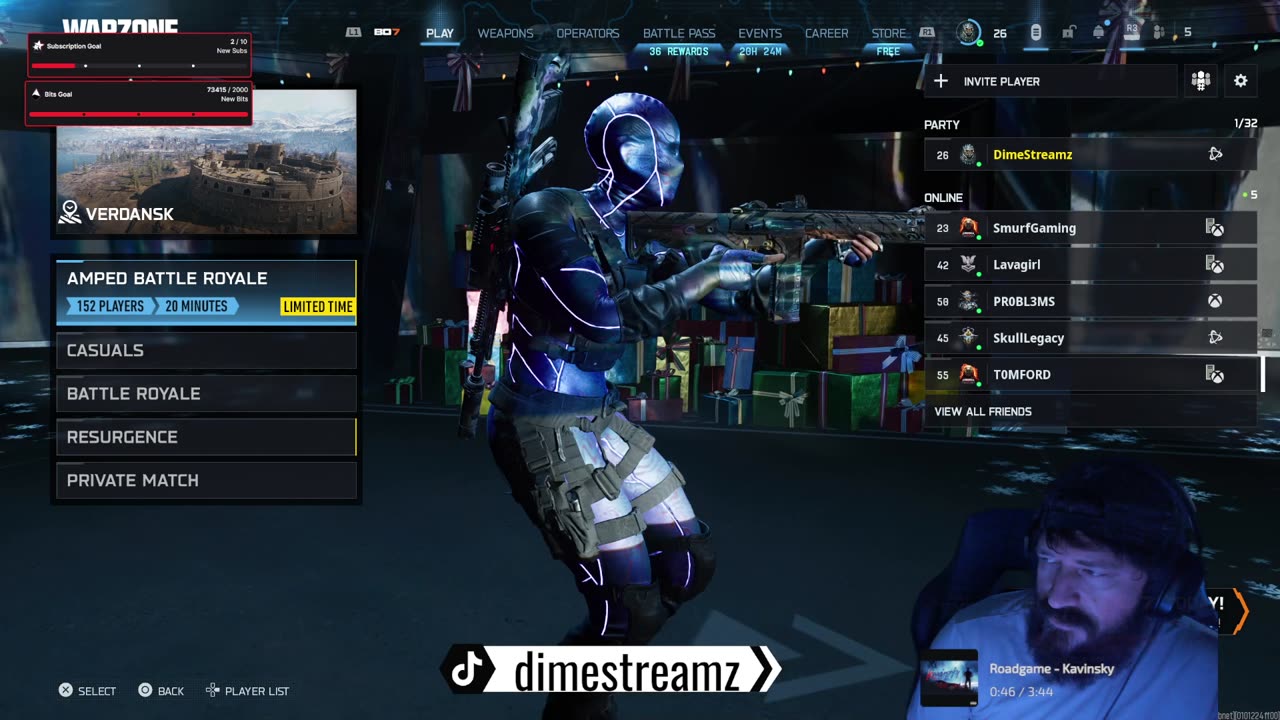
Task: Click the 20H 24M event timer
Action: coord(760,52)
